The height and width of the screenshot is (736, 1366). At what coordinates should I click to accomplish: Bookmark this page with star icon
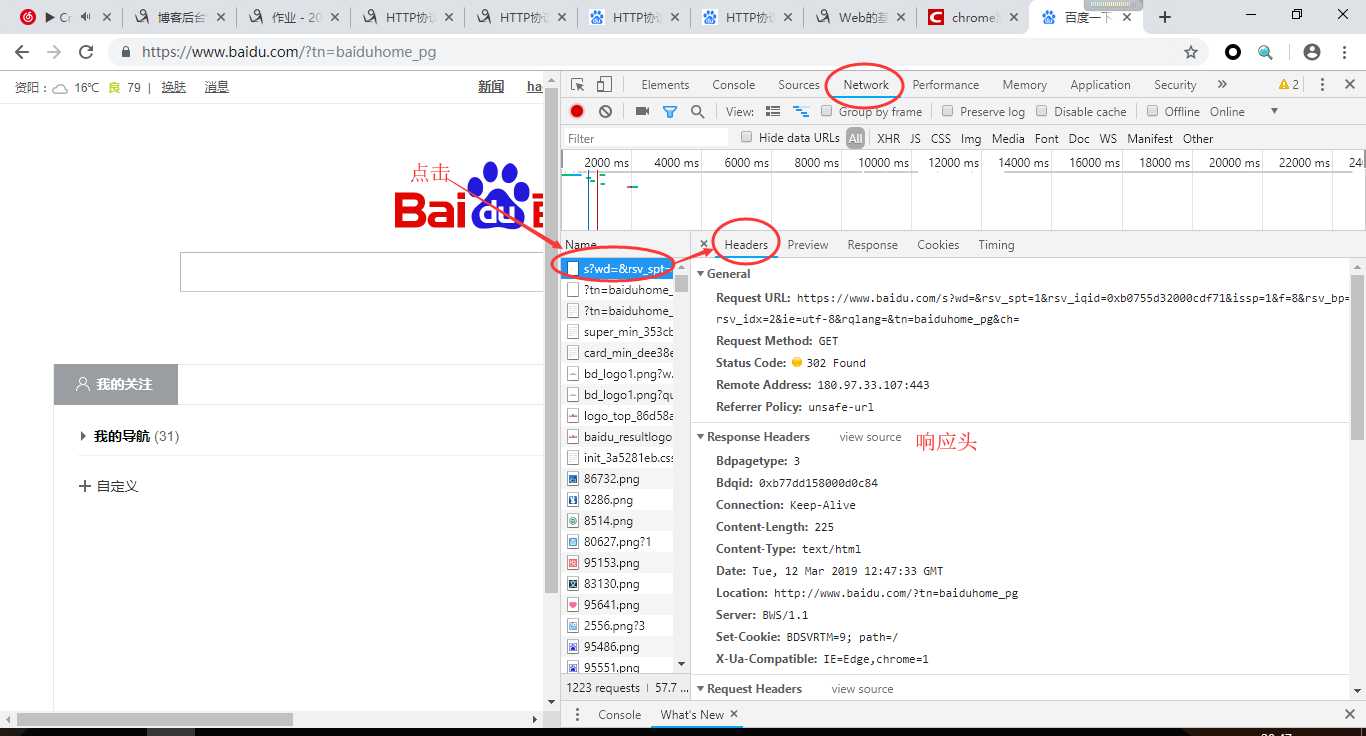coord(1191,52)
